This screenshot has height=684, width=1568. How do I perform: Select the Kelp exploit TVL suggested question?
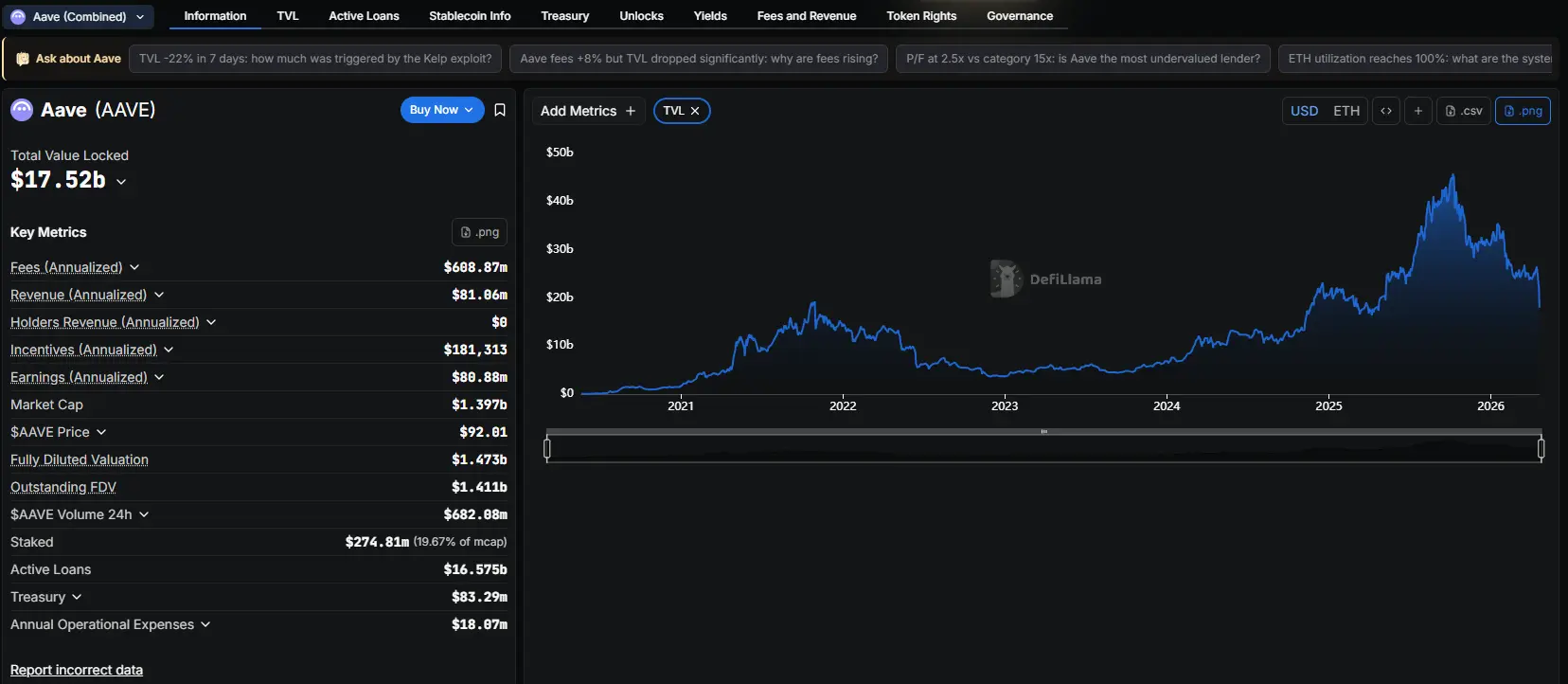coord(315,59)
